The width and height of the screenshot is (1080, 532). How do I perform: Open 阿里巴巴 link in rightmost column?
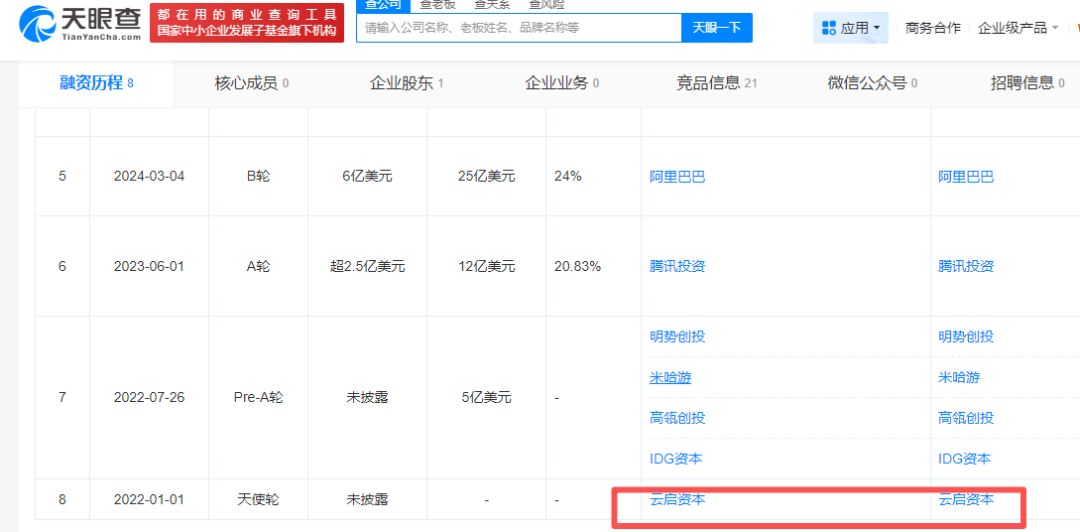click(966, 176)
